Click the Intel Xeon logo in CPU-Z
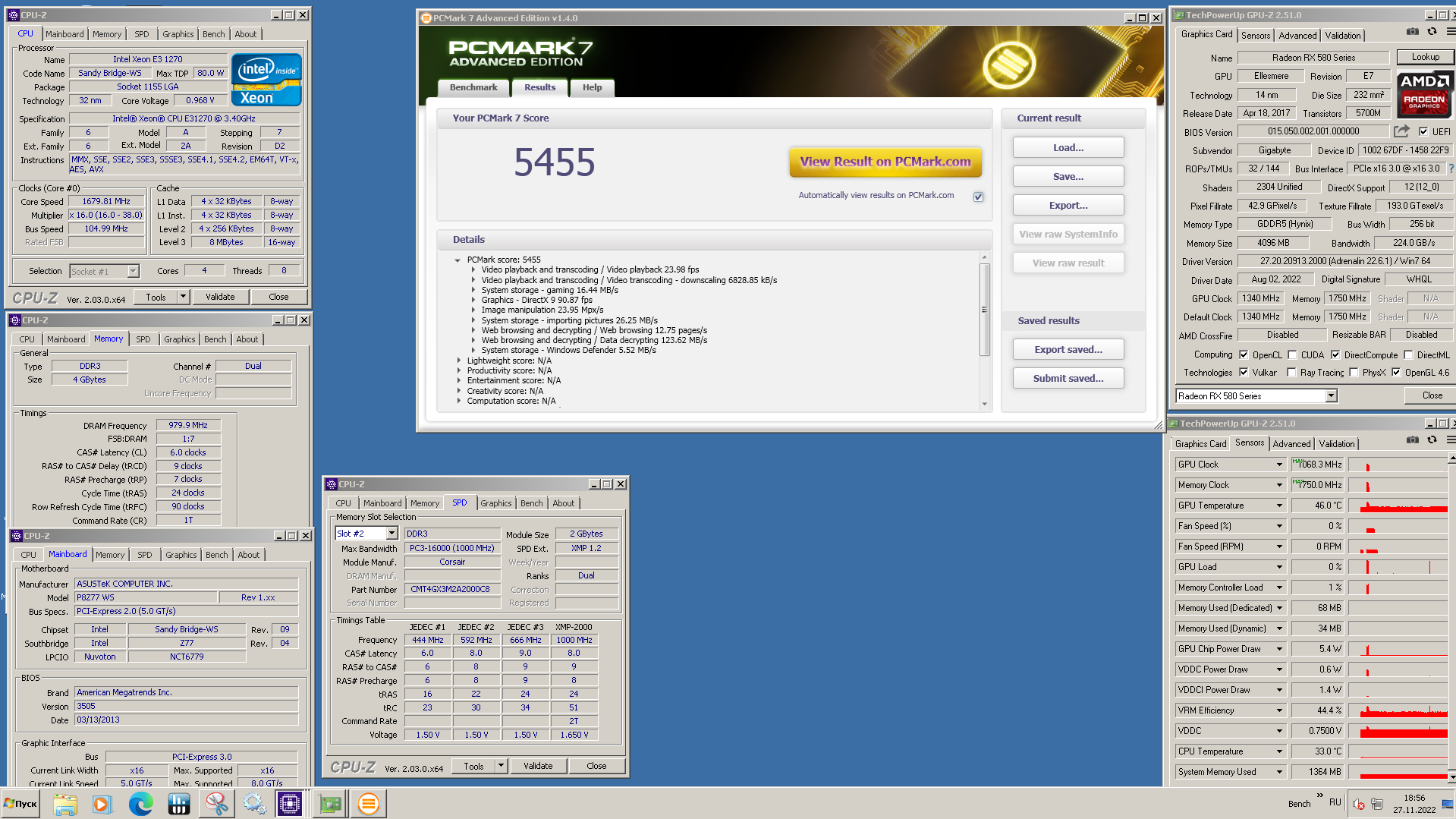The height and width of the screenshot is (819, 1456). tap(266, 79)
